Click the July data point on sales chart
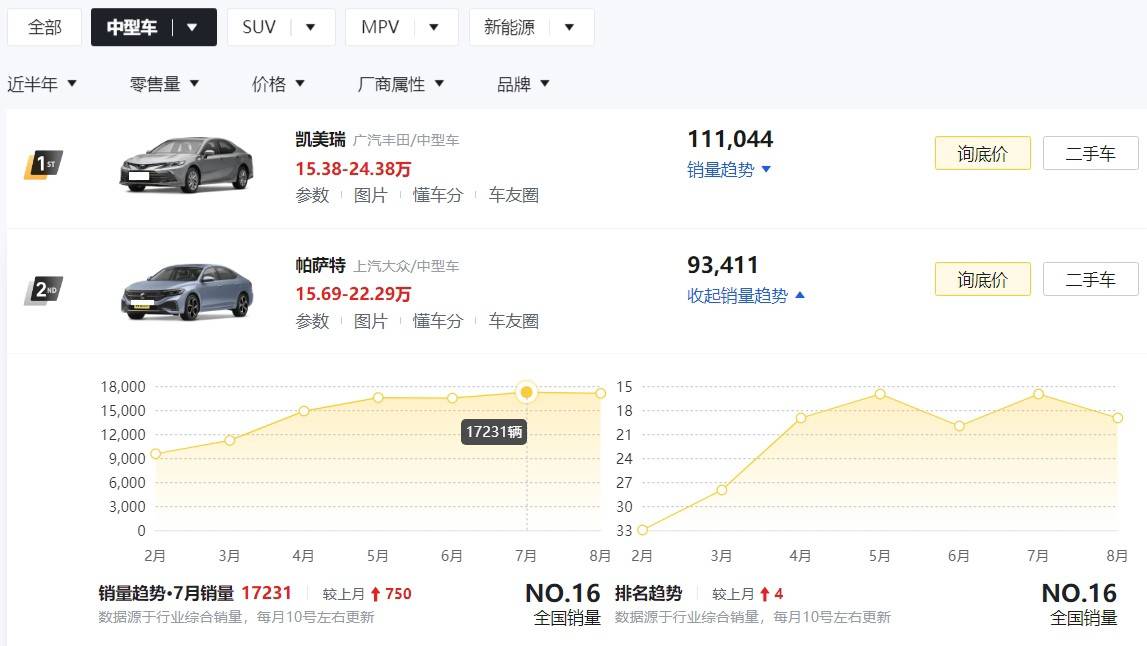This screenshot has width=1147, height=646. (x=527, y=392)
